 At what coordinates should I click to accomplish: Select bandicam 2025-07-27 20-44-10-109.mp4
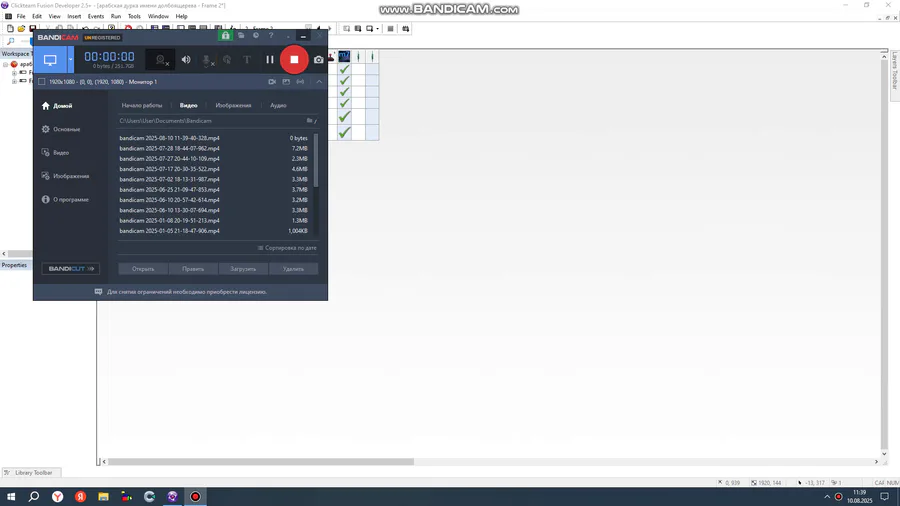pos(214,159)
